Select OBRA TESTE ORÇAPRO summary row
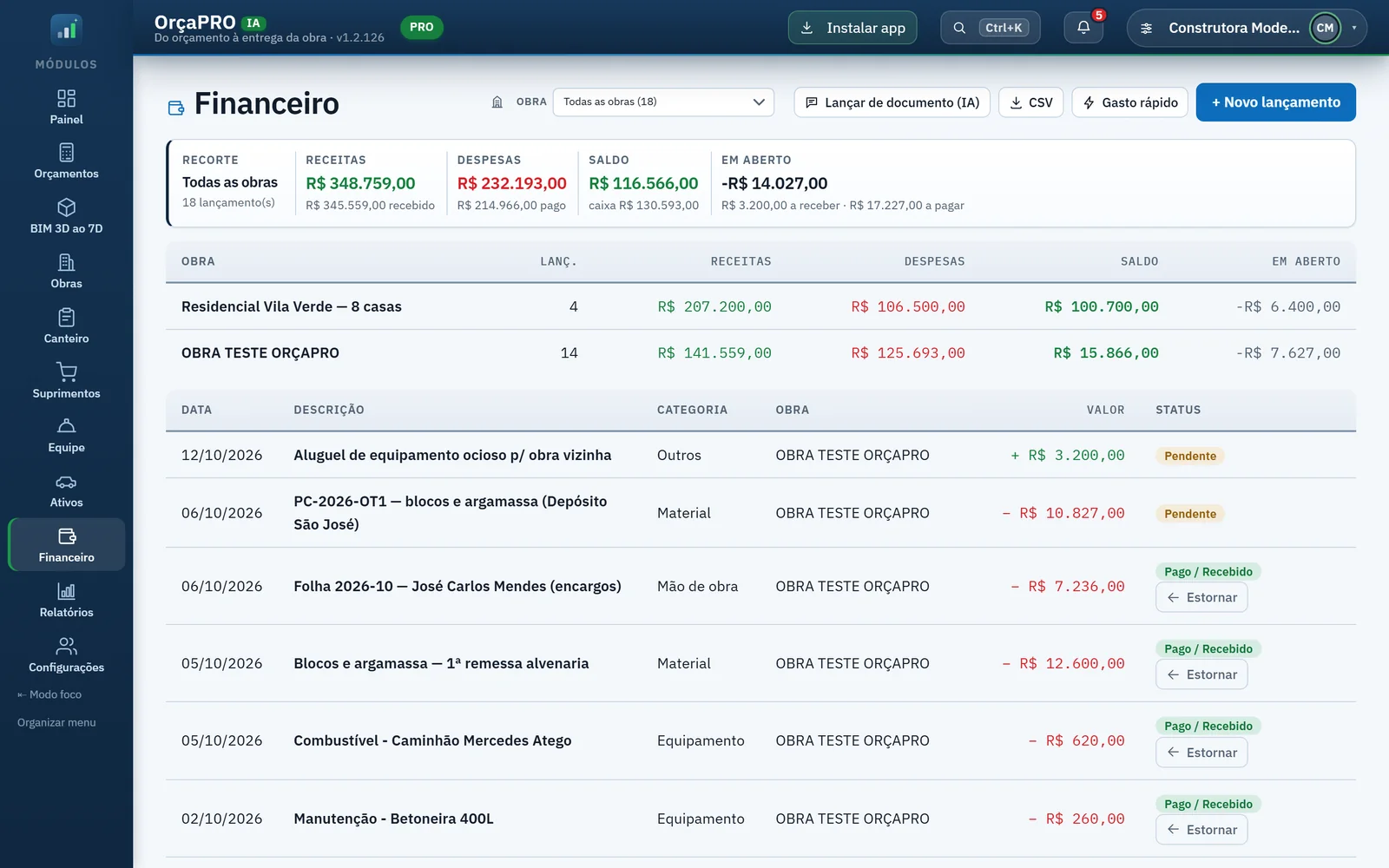The width and height of the screenshot is (1389, 868). [760, 352]
